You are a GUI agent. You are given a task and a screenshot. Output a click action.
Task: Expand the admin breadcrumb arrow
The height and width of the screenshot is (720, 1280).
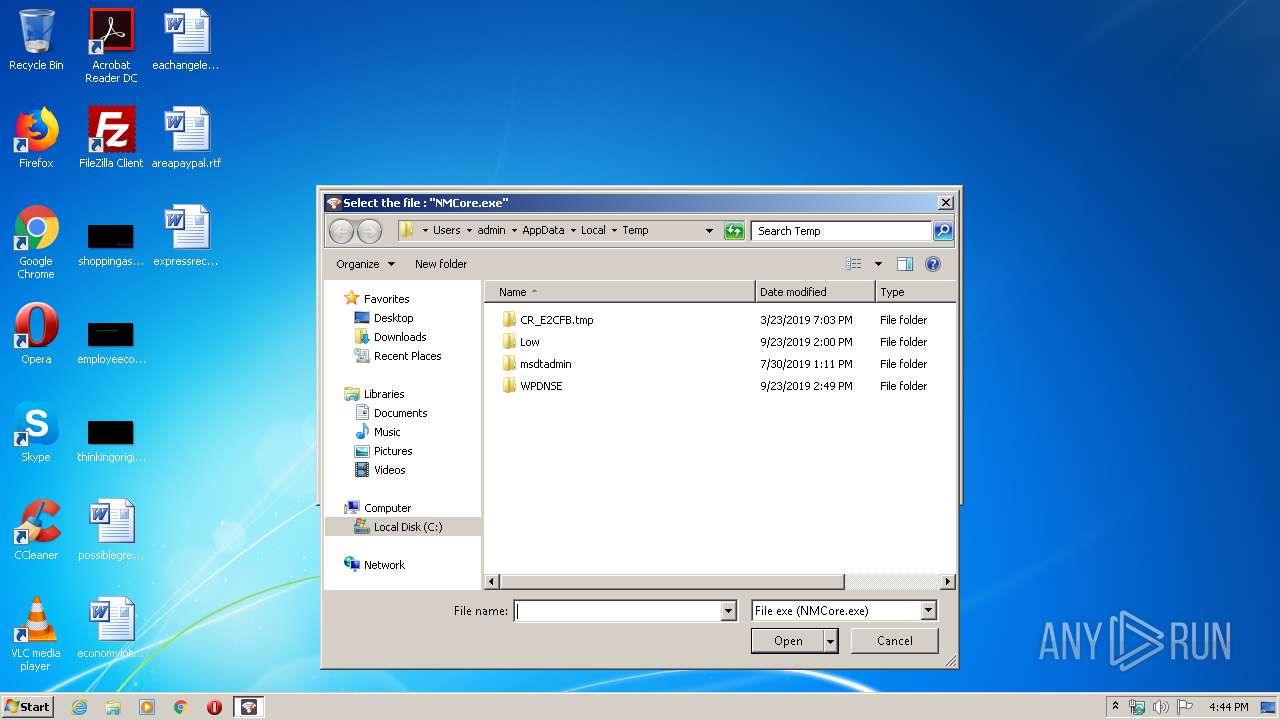click(514, 230)
